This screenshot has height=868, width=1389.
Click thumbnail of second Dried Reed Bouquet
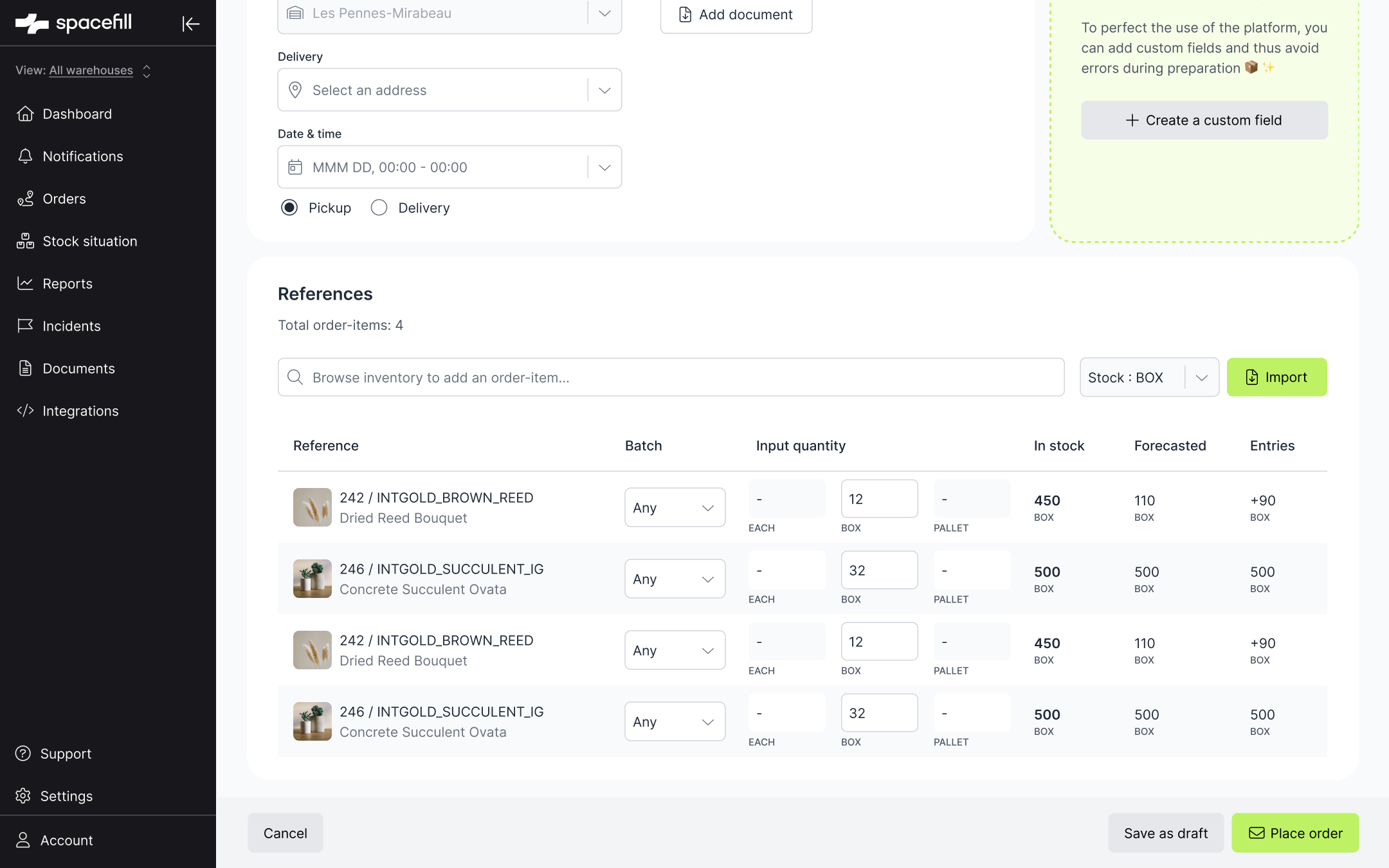coord(313,650)
